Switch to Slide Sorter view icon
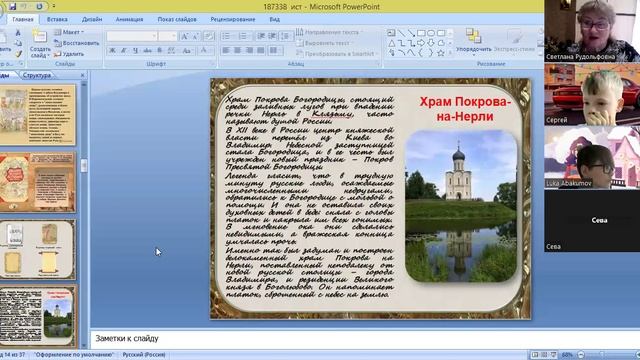The image size is (640, 360). [x=544, y=355]
